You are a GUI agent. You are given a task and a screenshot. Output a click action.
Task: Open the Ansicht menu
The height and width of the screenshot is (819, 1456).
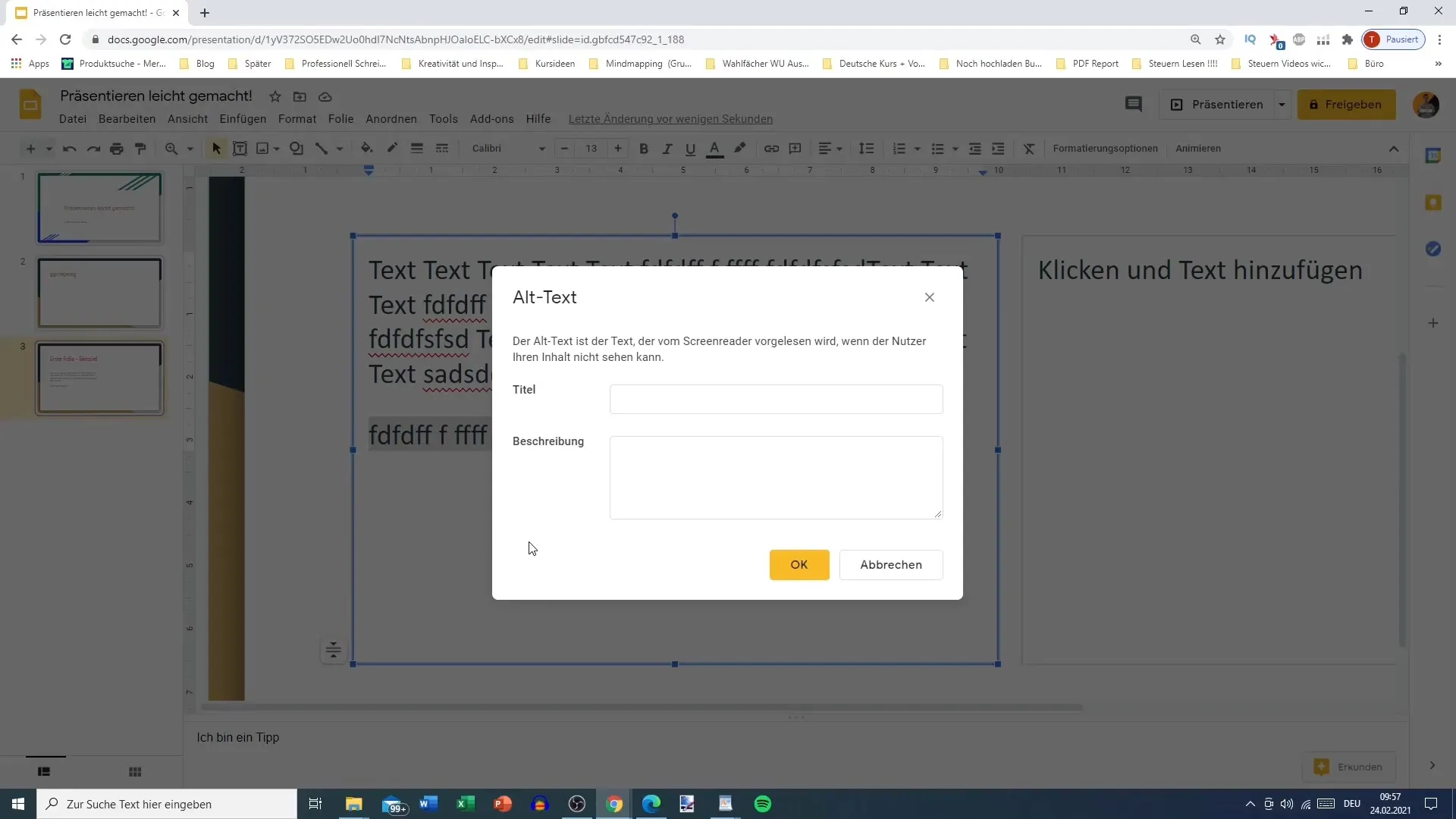[187, 119]
